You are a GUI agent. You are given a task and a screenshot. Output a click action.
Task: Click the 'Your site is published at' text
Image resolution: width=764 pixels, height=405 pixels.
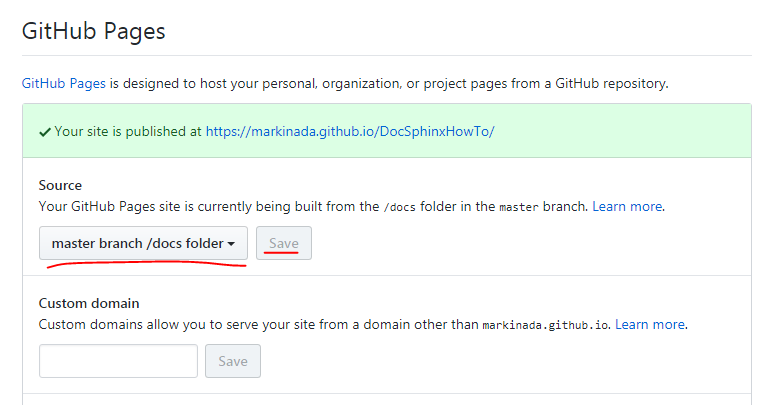click(128, 131)
